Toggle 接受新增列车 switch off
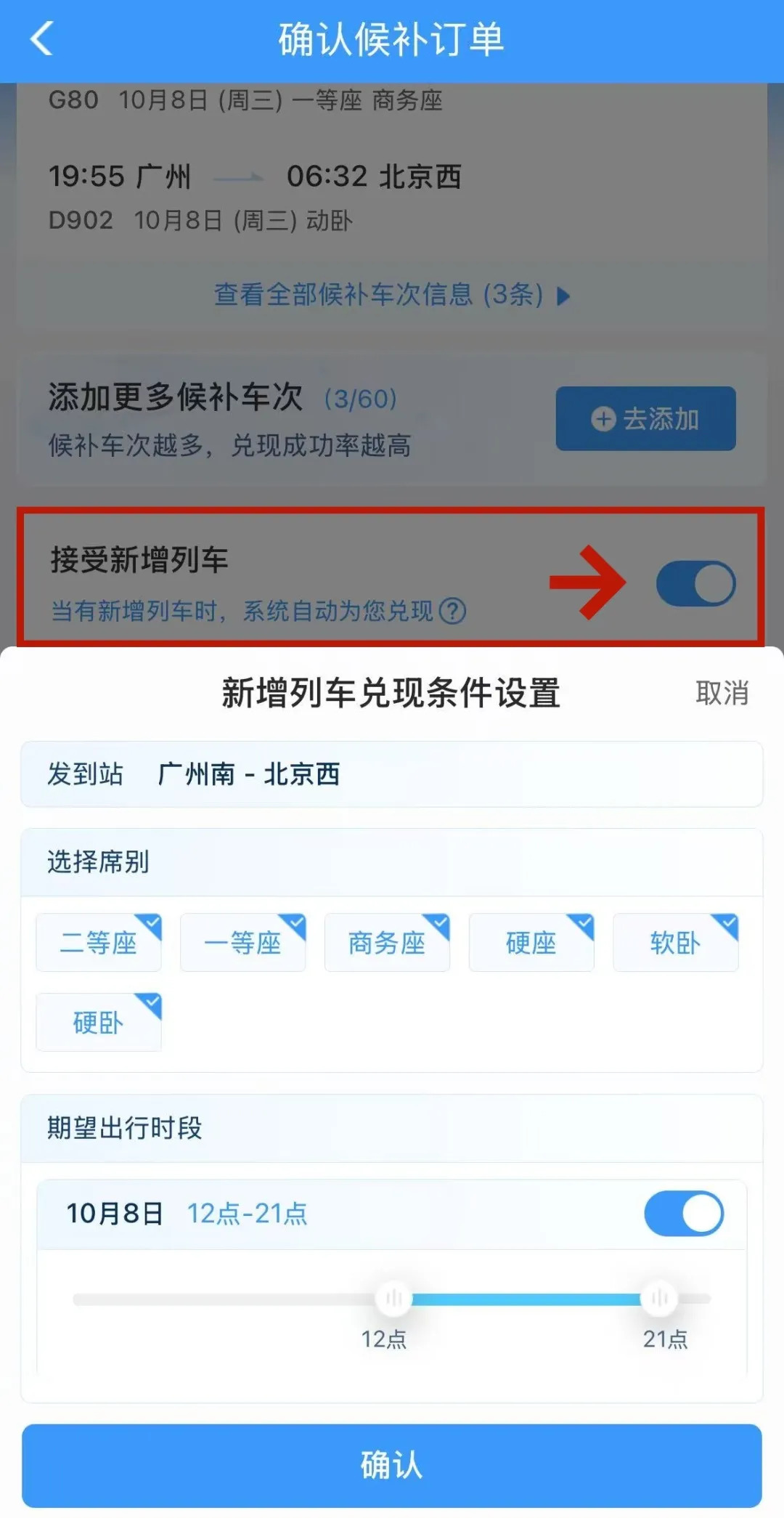The image size is (784, 1518). click(695, 583)
